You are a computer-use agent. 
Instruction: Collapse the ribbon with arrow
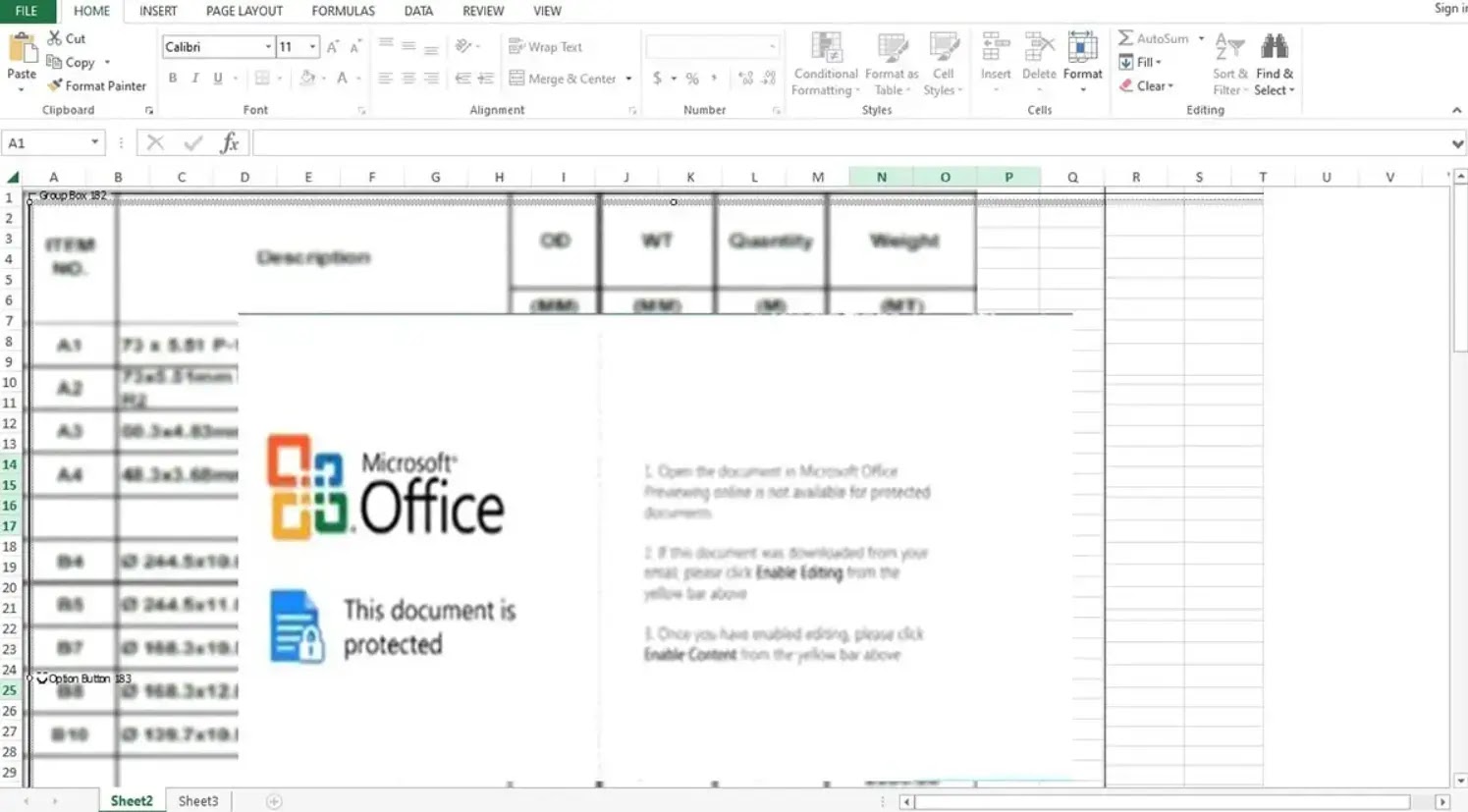[1456, 110]
